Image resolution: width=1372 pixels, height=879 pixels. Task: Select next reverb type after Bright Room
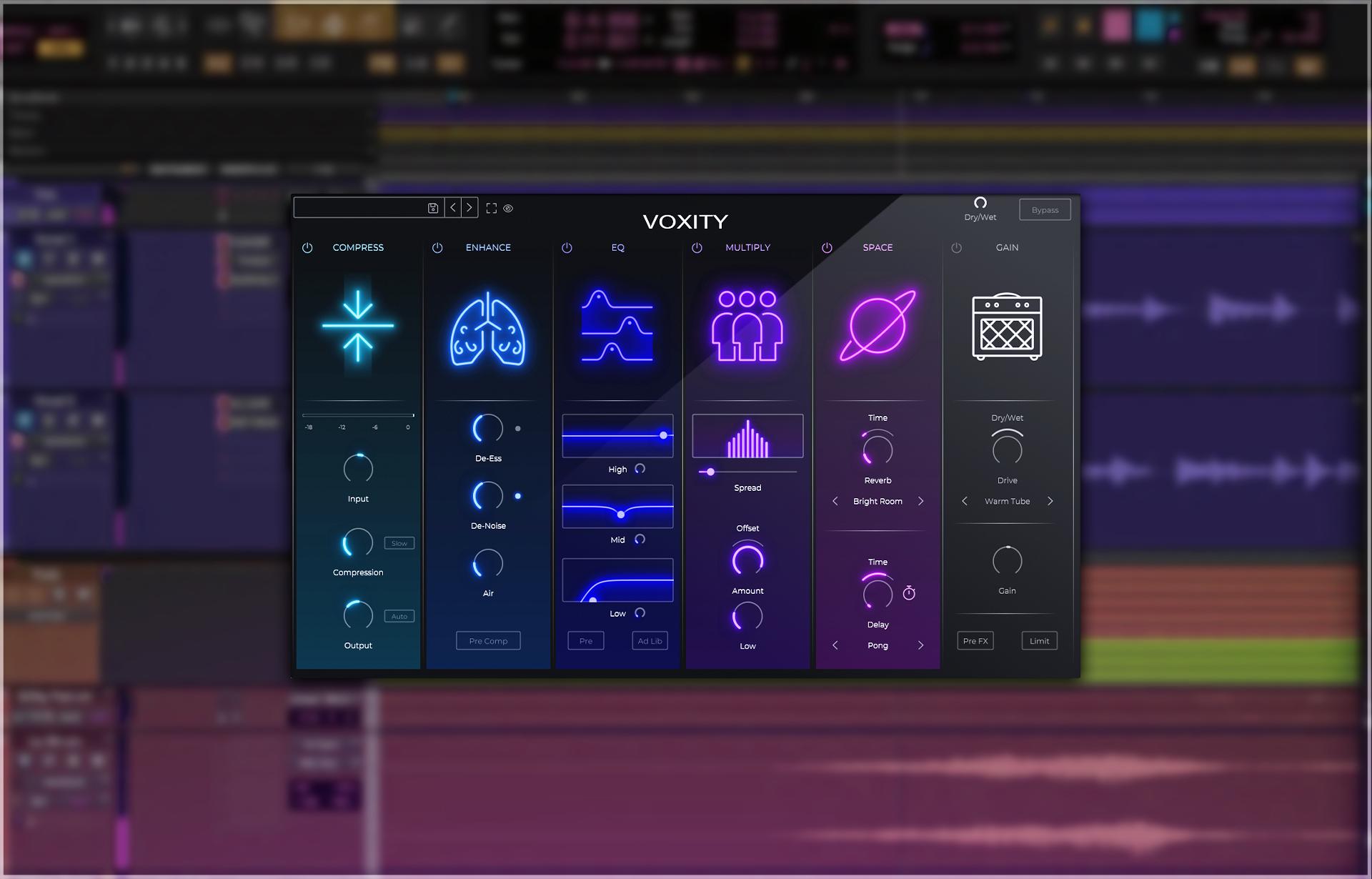(x=920, y=501)
